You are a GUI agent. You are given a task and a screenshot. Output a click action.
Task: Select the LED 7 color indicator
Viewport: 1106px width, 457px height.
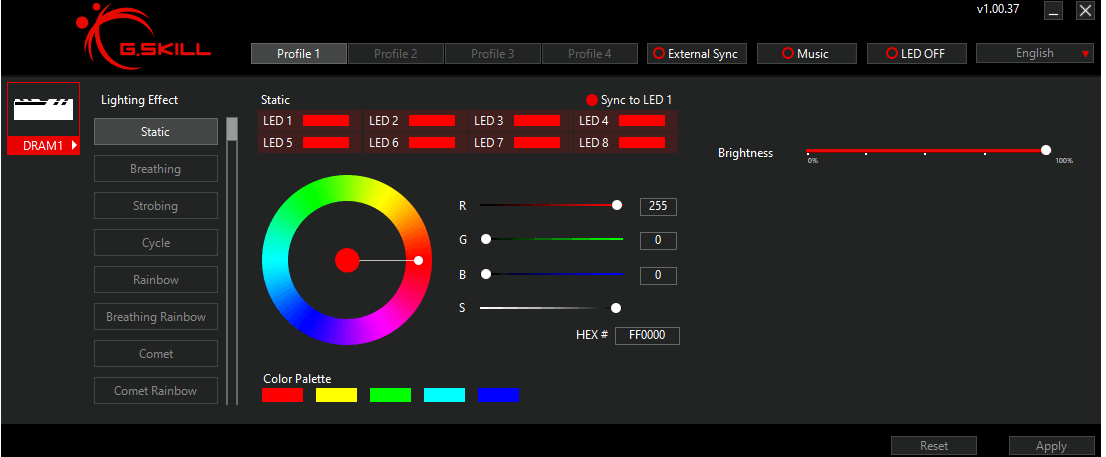click(536, 143)
